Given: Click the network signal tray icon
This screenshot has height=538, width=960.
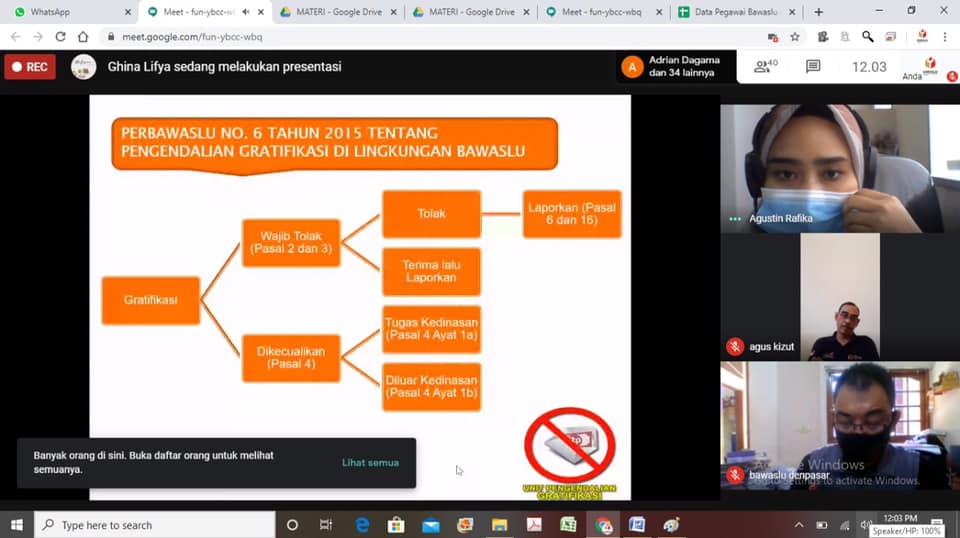Looking at the screenshot, I should tap(845, 525).
